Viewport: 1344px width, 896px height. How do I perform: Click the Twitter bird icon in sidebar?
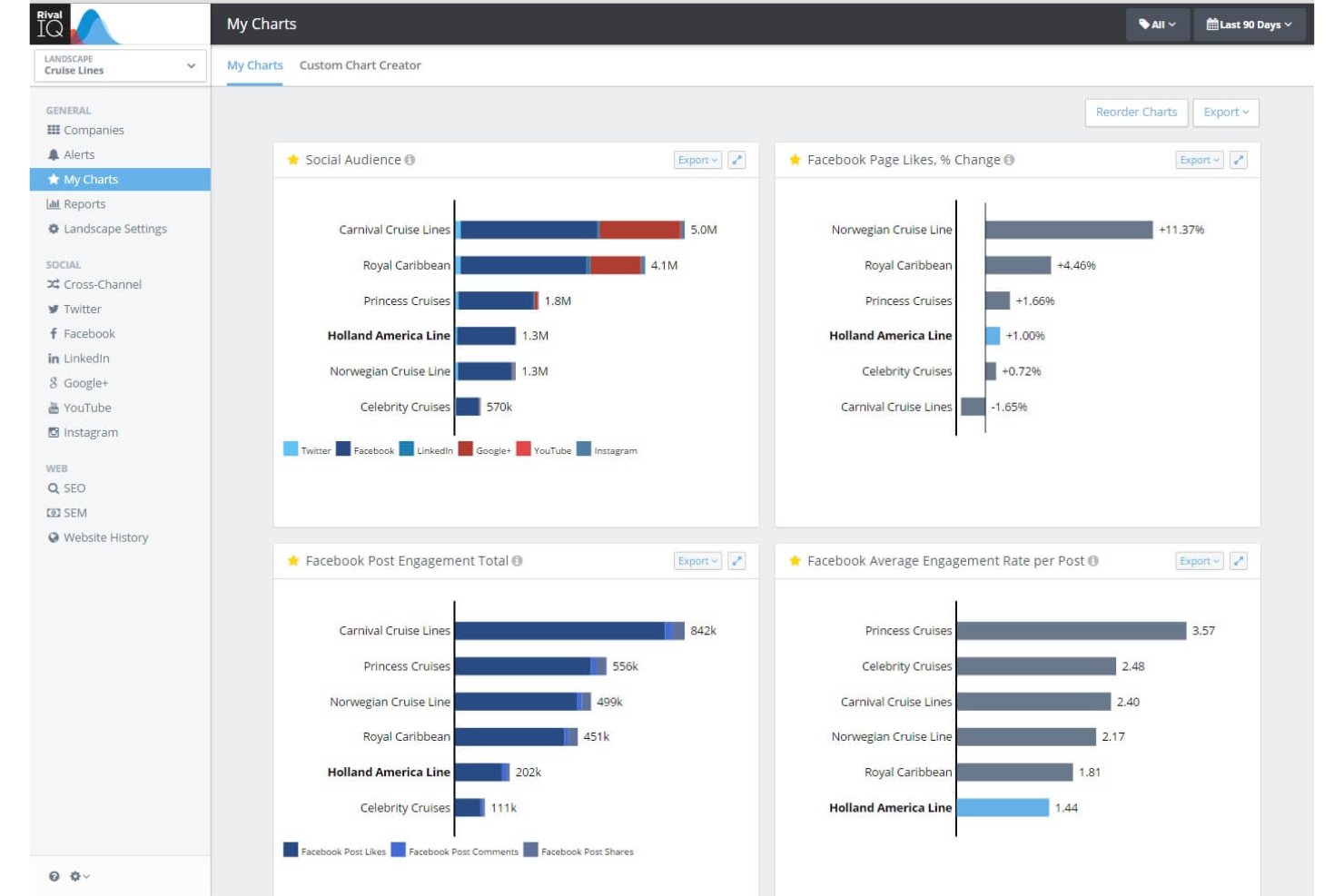(54, 309)
